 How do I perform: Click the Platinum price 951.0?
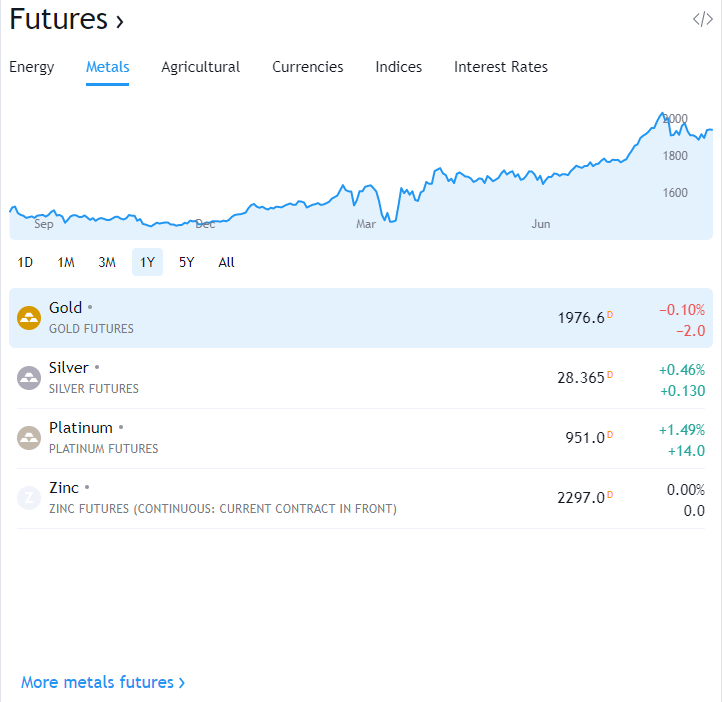(x=585, y=438)
